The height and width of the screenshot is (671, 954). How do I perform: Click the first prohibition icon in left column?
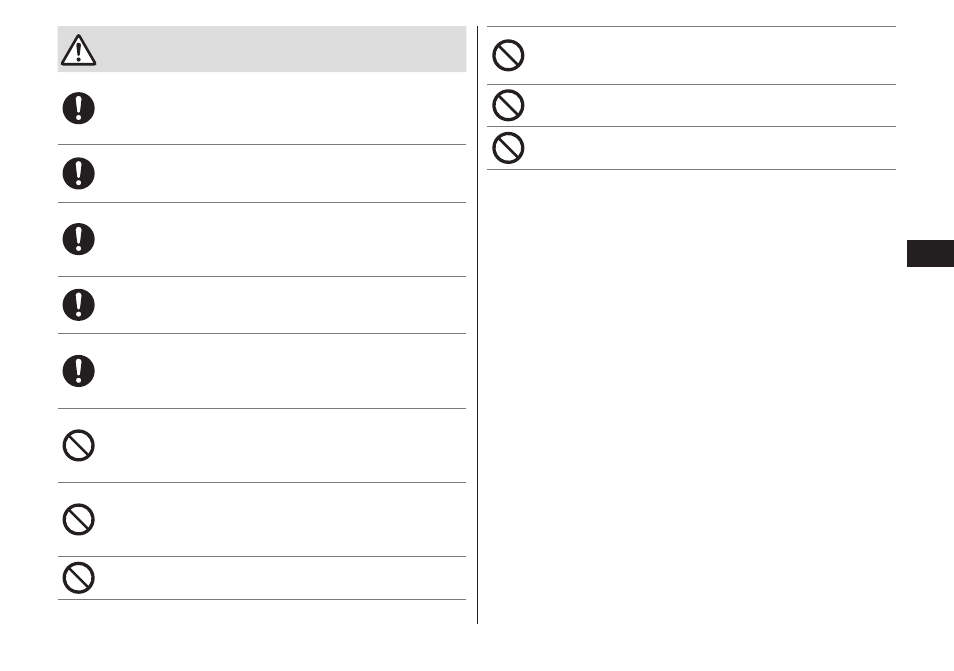tap(78, 445)
